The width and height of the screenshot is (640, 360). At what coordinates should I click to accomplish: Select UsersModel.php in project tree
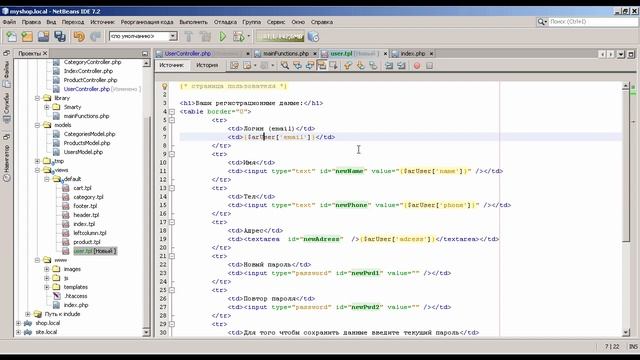(83, 152)
